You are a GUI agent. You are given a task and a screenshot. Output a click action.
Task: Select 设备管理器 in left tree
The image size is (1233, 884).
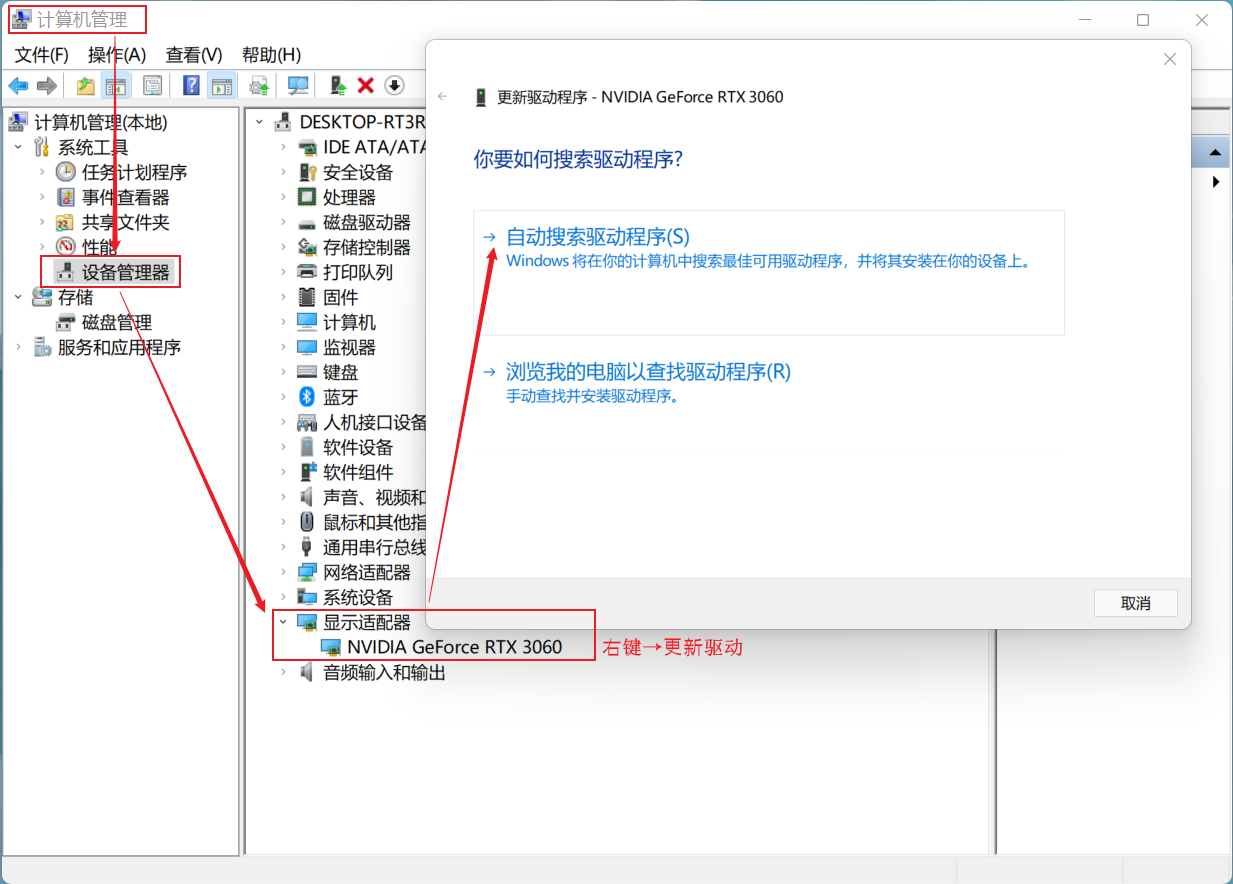pos(126,272)
